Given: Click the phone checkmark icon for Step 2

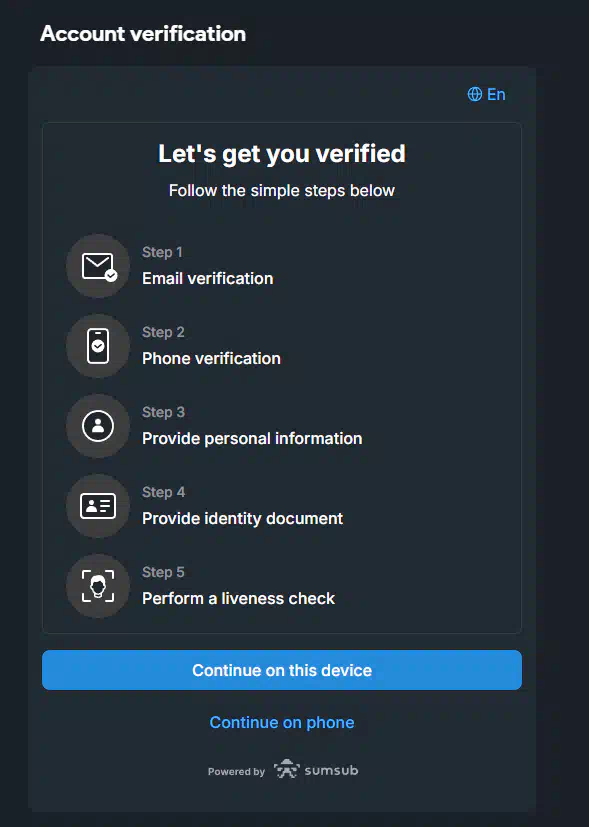Looking at the screenshot, I should pos(98,346).
